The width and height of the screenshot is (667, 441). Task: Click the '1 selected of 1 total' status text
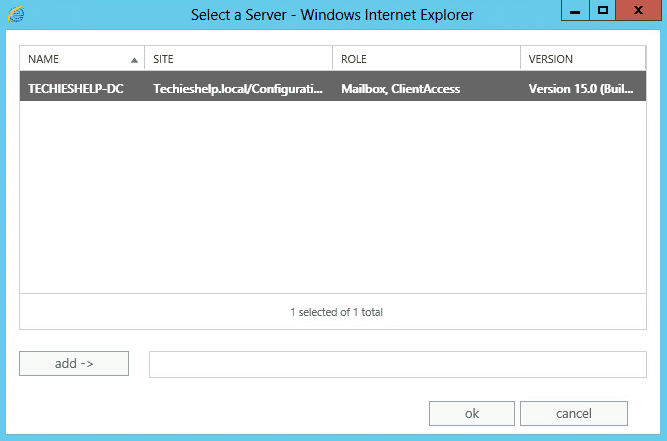tap(336, 312)
